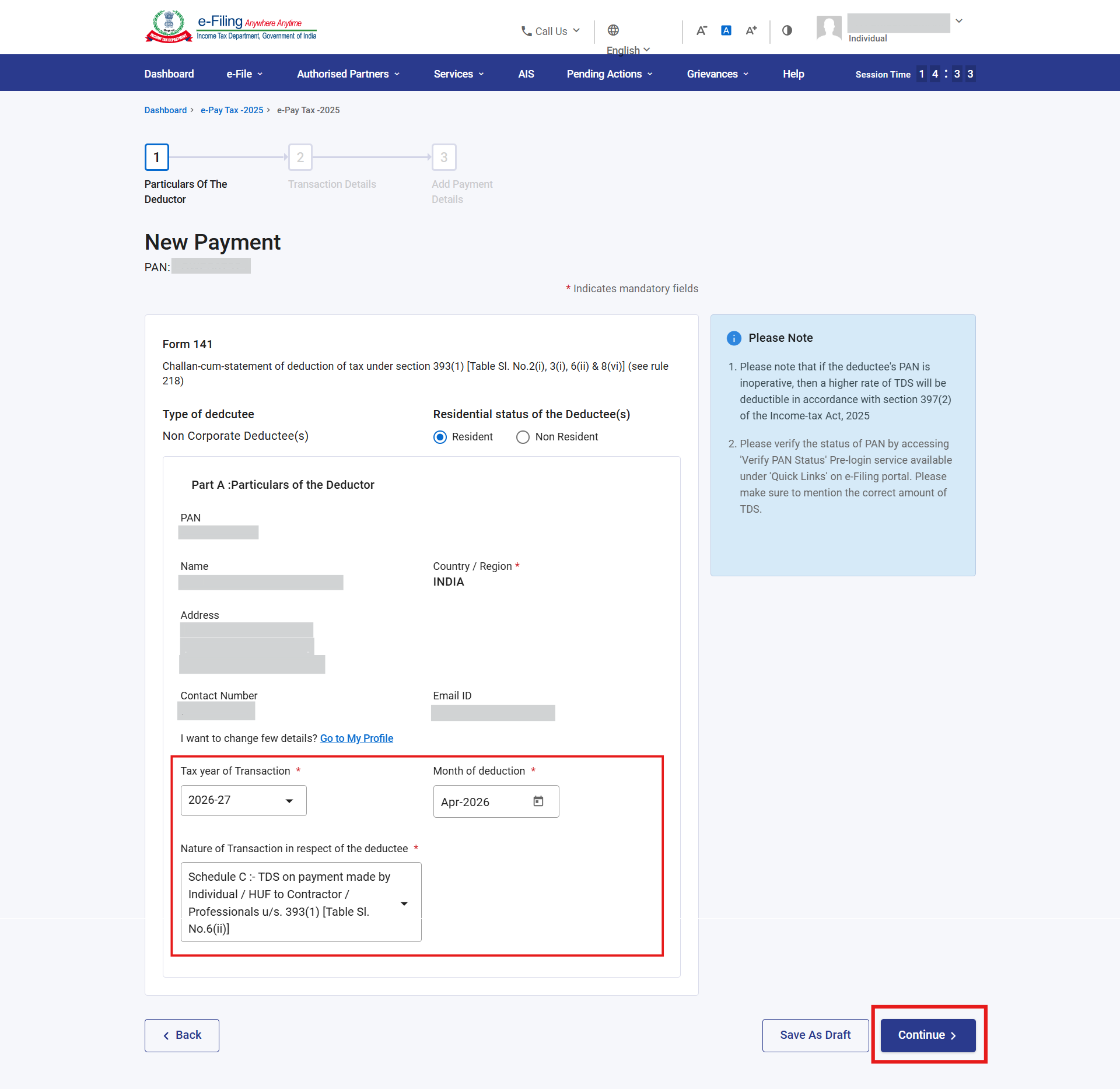The width and height of the screenshot is (1120, 1089).
Task: Open the Month of deduction calendar icon
Action: click(x=538, y=801)
